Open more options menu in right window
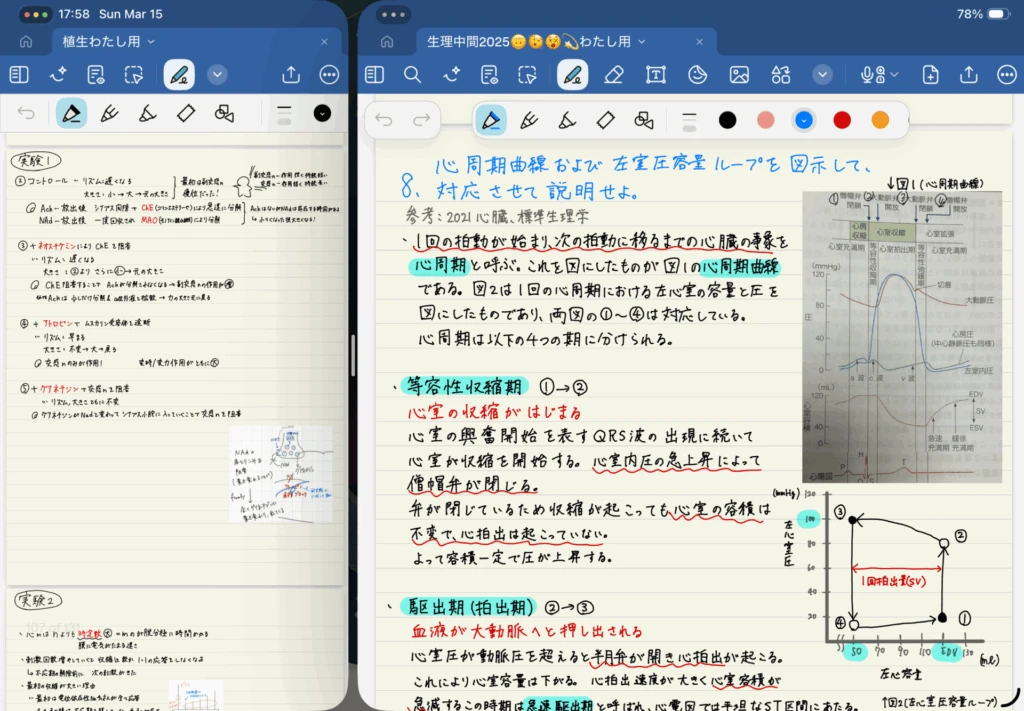The width and height of the screenshot is (1024, 711). click(1007, 75)
